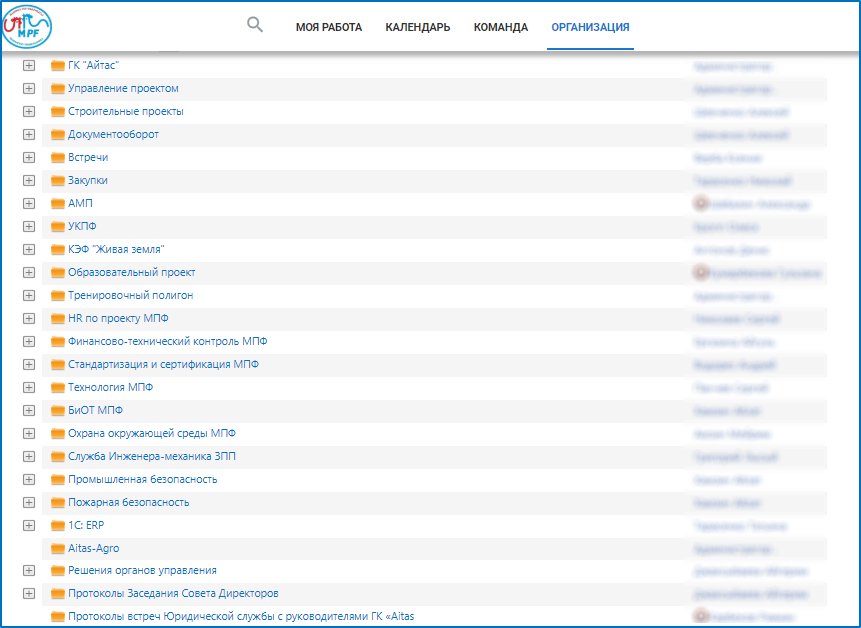Viewport: 861px width, 628px height.
Task: Expand the 1С: ERP row
Action: coord(29,526)
